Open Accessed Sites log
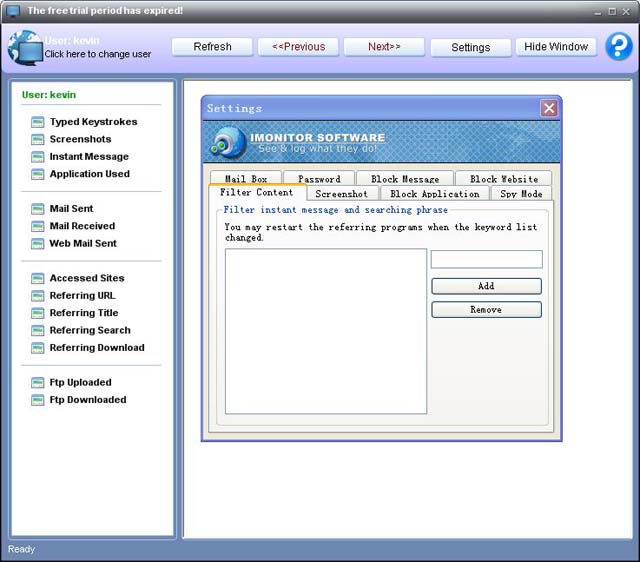The width and height of the screenshot is (640, 562). pyautogui.click(x=87, y=278)
